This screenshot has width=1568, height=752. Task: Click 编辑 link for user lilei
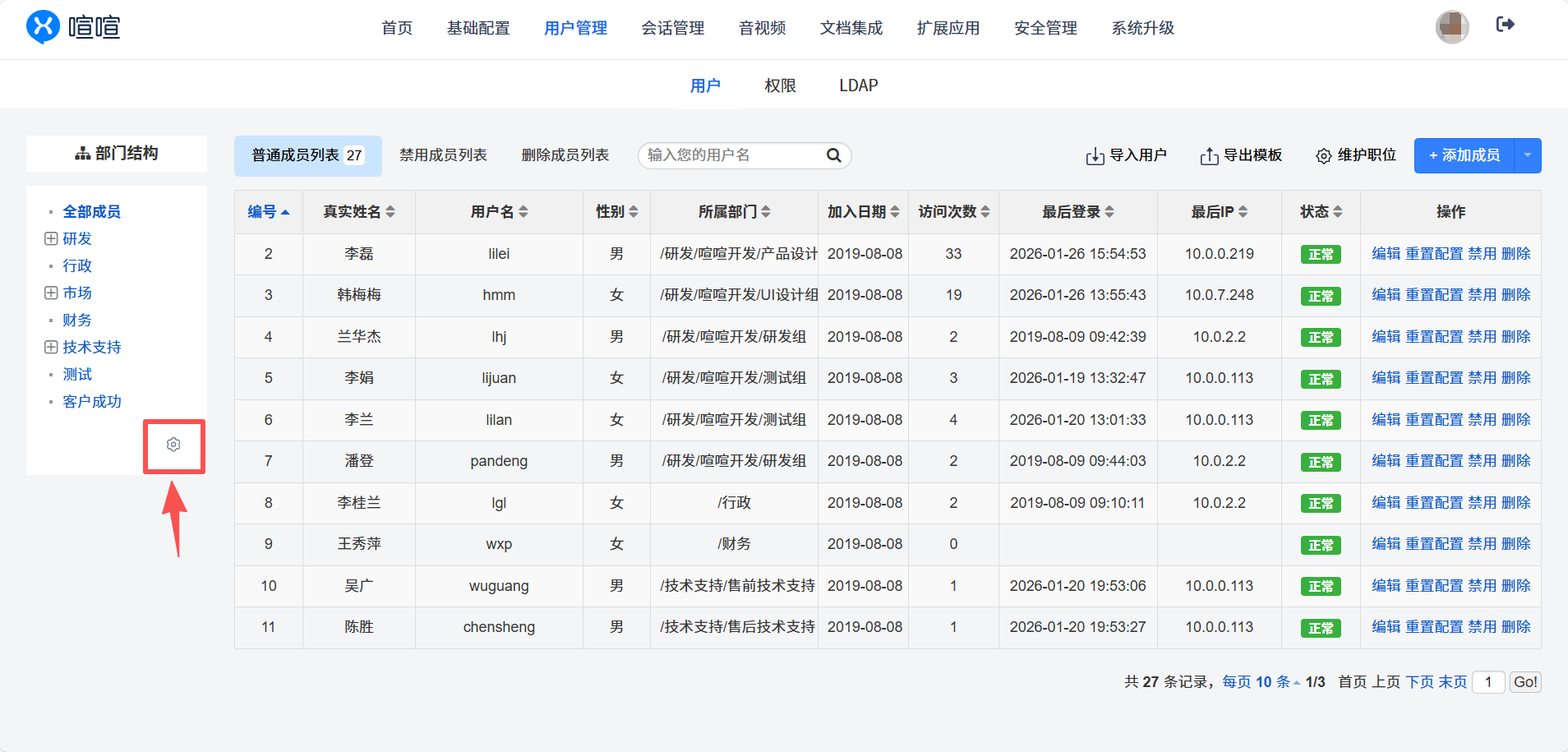(x=1386, y=254)
